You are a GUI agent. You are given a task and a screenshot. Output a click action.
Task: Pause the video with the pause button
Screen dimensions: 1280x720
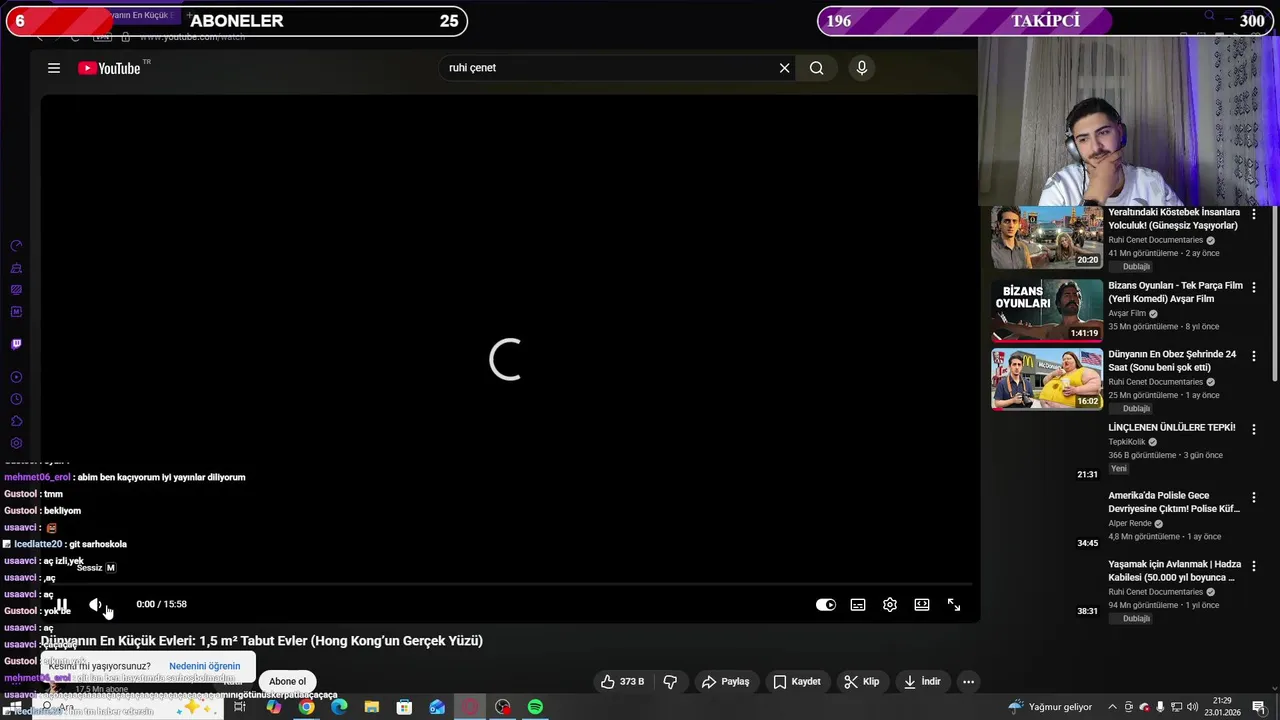click(62, 604)
